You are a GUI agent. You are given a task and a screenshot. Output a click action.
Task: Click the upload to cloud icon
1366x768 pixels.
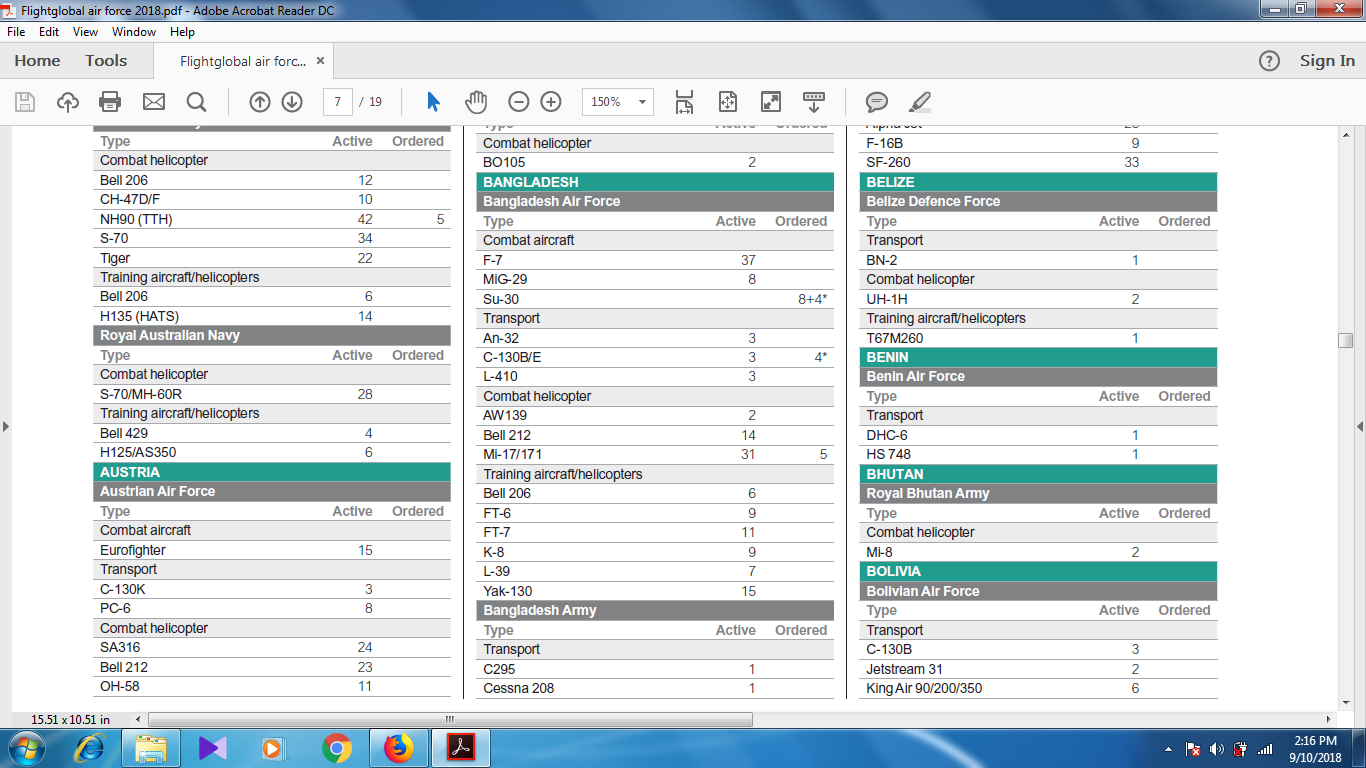tap(67, 102)
